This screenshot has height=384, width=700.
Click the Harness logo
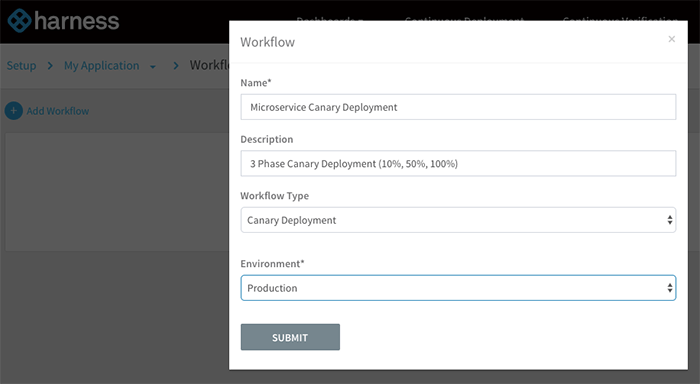point(63,21)
